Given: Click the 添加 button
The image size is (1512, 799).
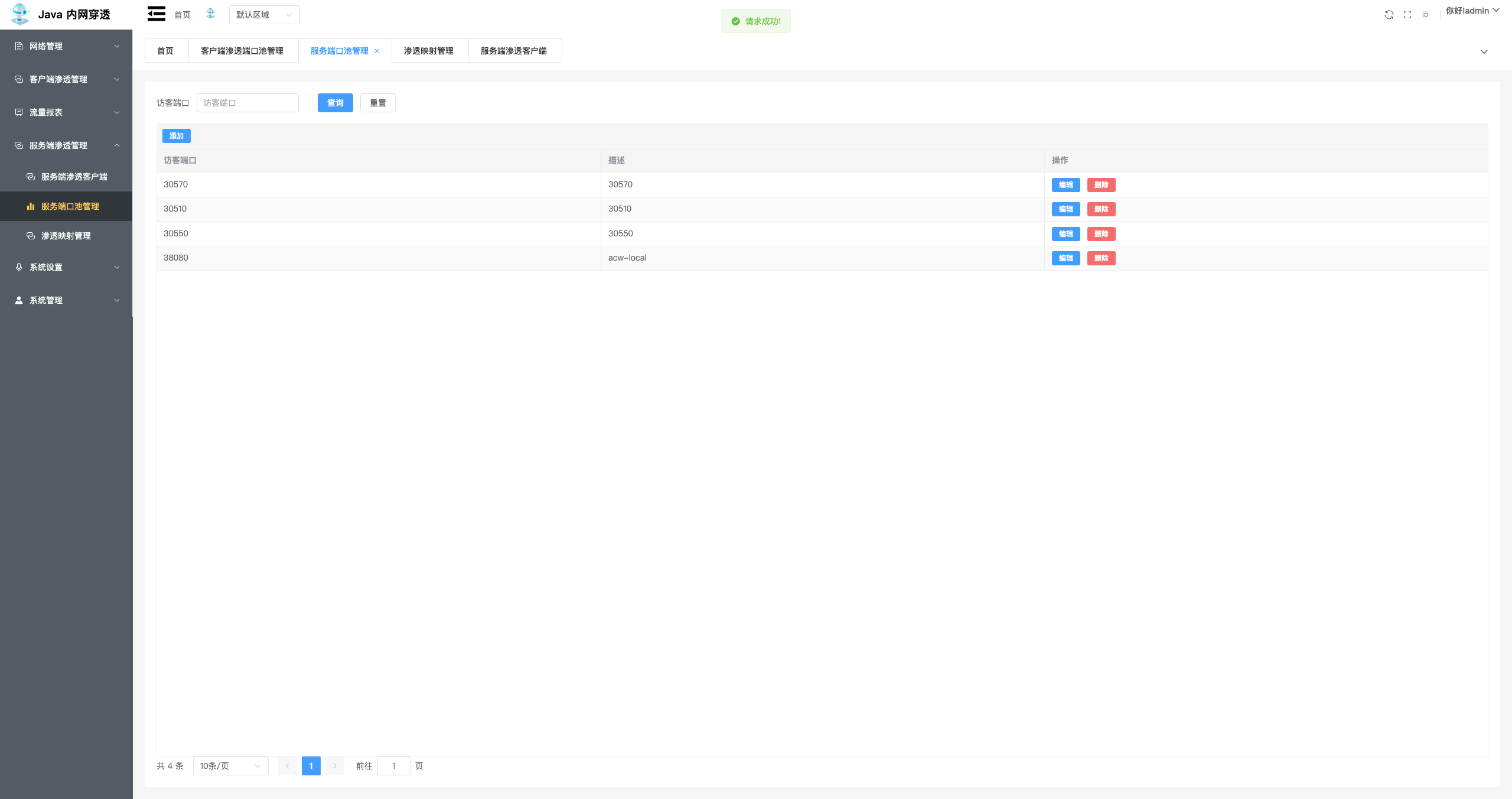Looking at the screenshot, I should click(176, 136).
